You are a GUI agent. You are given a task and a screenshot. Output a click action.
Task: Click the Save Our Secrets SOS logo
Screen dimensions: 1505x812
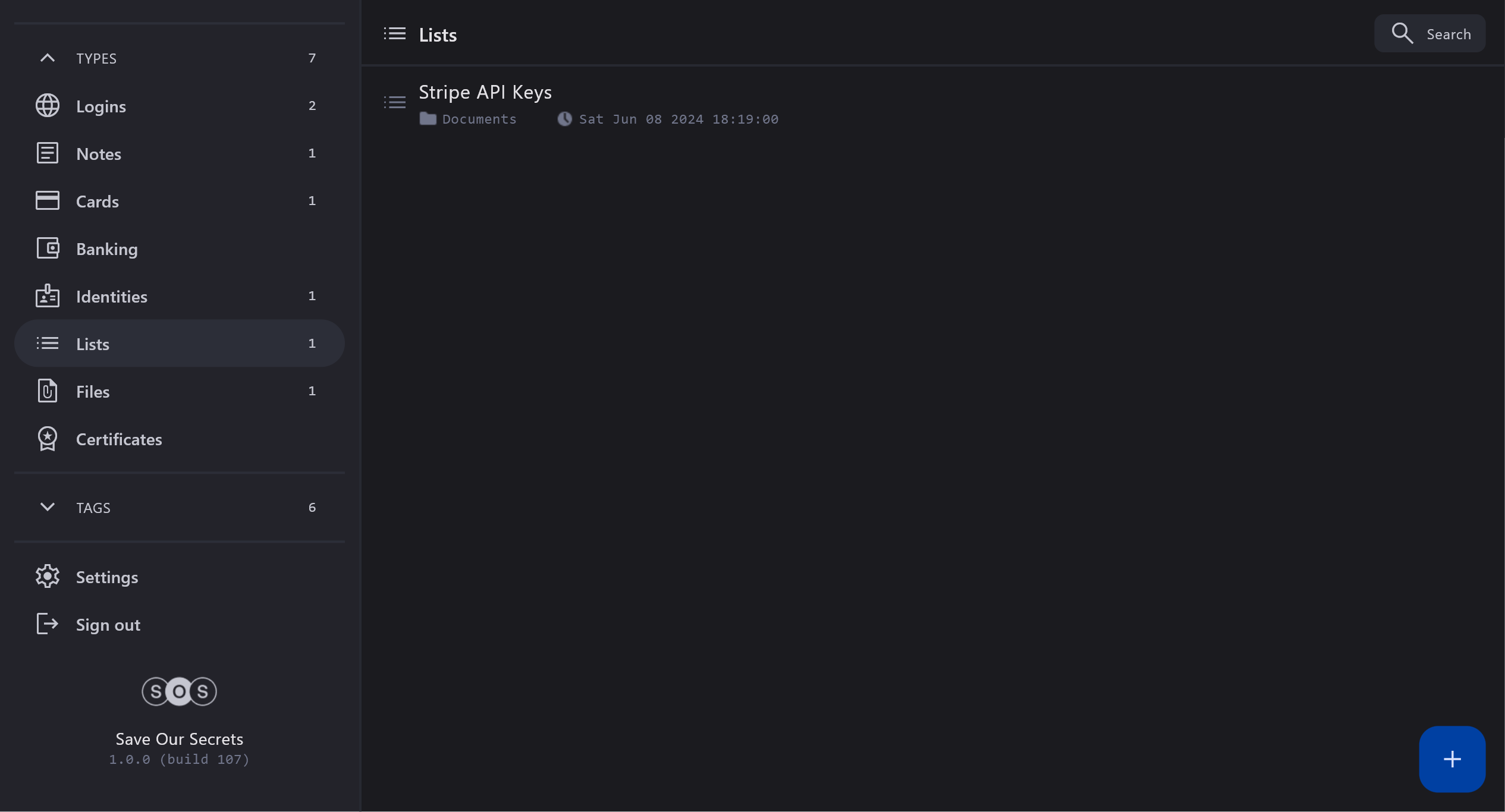coord(179,691)
